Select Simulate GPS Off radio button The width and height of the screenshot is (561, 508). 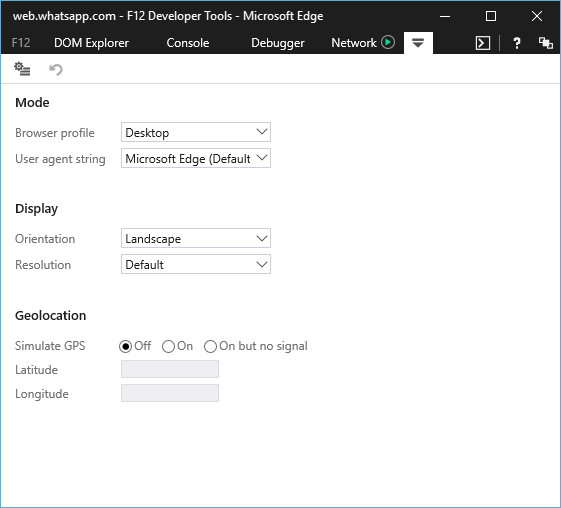125,346
